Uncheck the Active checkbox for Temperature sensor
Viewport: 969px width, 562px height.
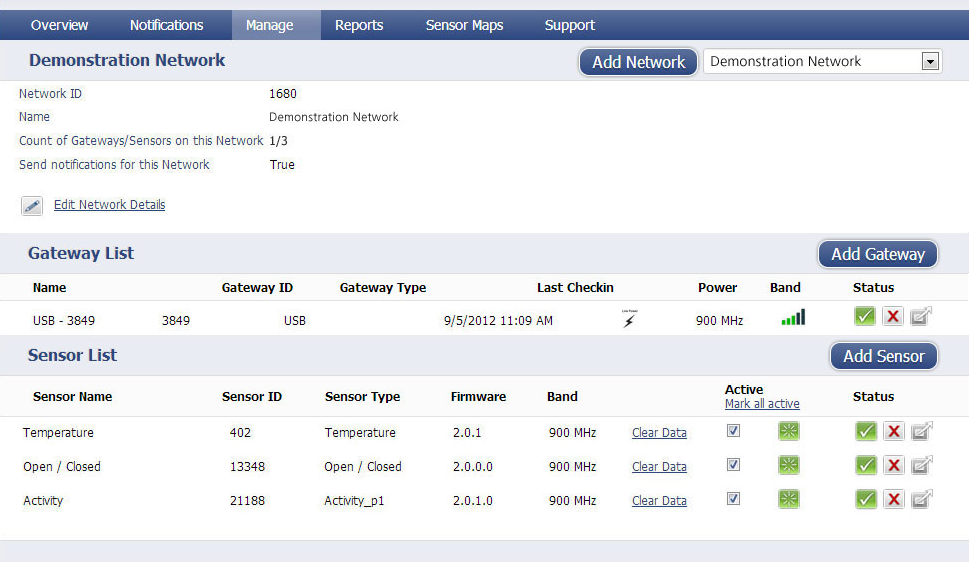point(734,430)
